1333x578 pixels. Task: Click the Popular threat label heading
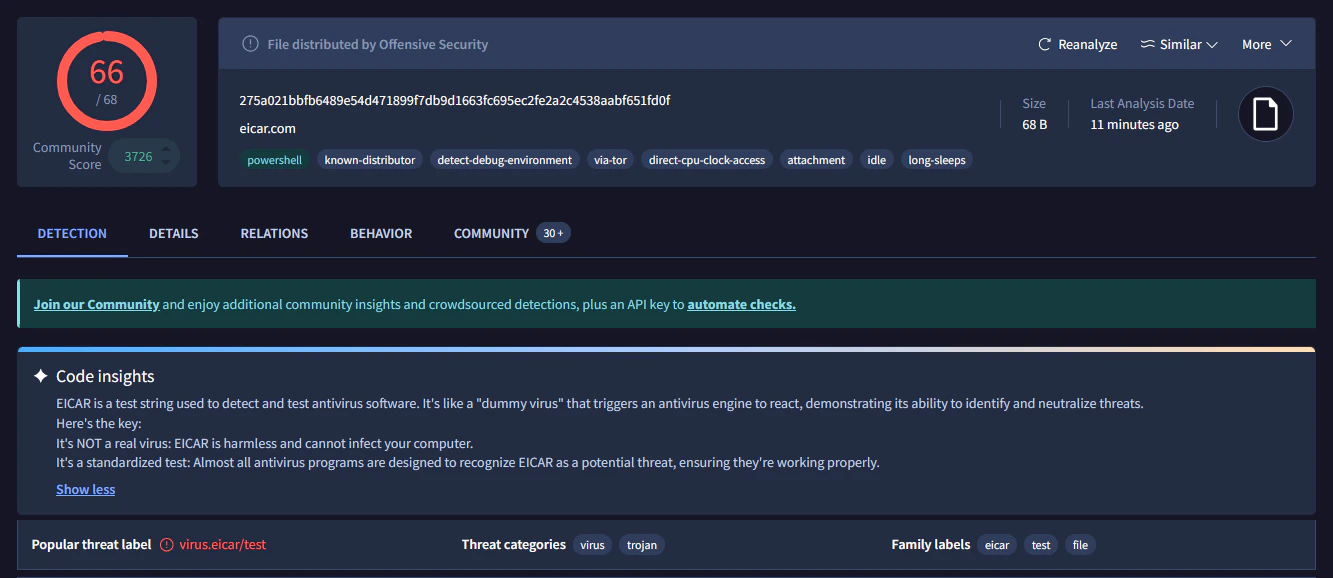[91, 545]
